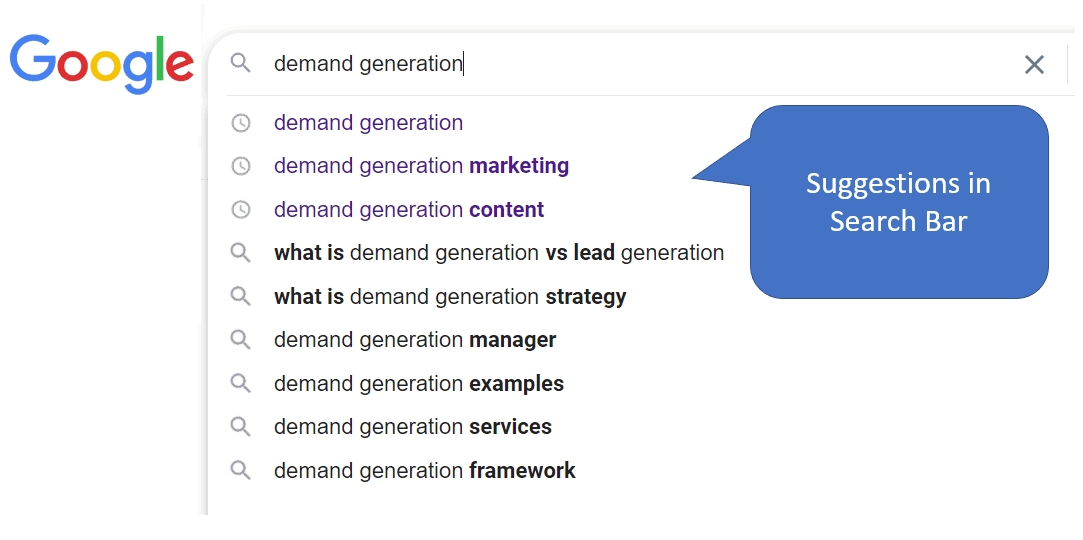Click the blue 'Suggestions in Search Bar' callout
Screen dimensions: 1083x540
[x=898, y=202]
